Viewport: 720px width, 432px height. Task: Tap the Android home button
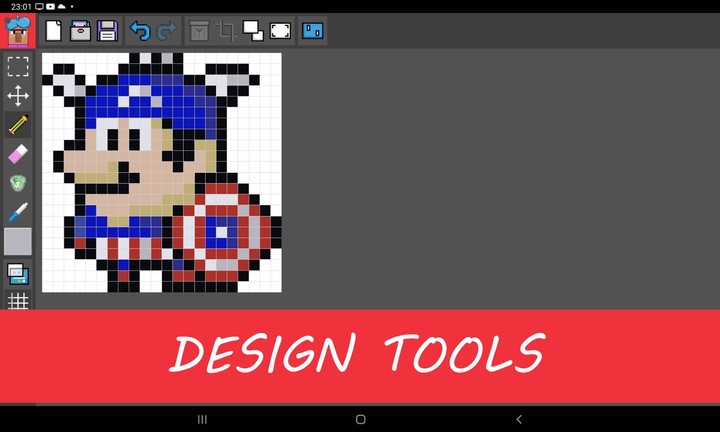360,419
